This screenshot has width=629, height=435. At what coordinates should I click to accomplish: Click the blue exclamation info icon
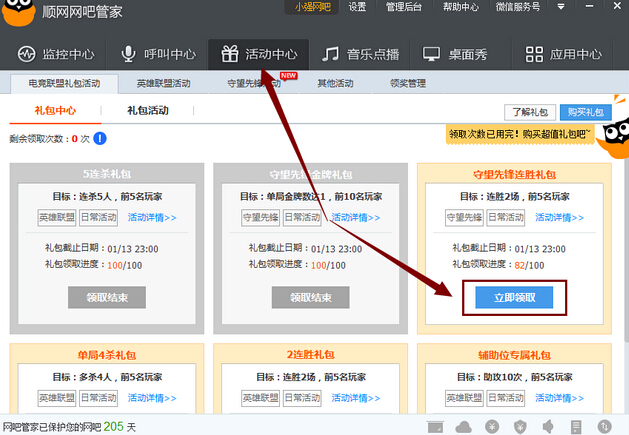click(x=100, y=138)
